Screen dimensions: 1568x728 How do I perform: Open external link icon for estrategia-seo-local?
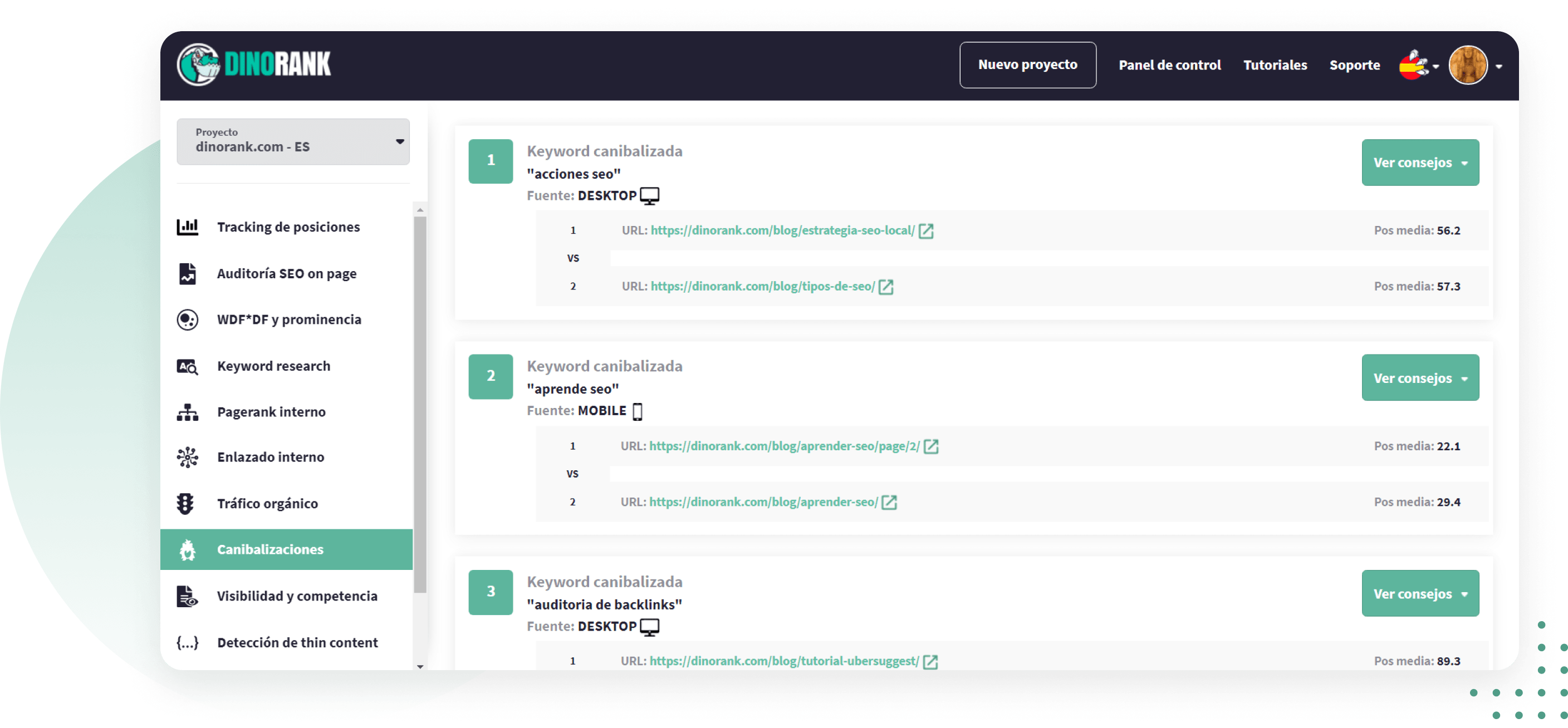(926, 230)
